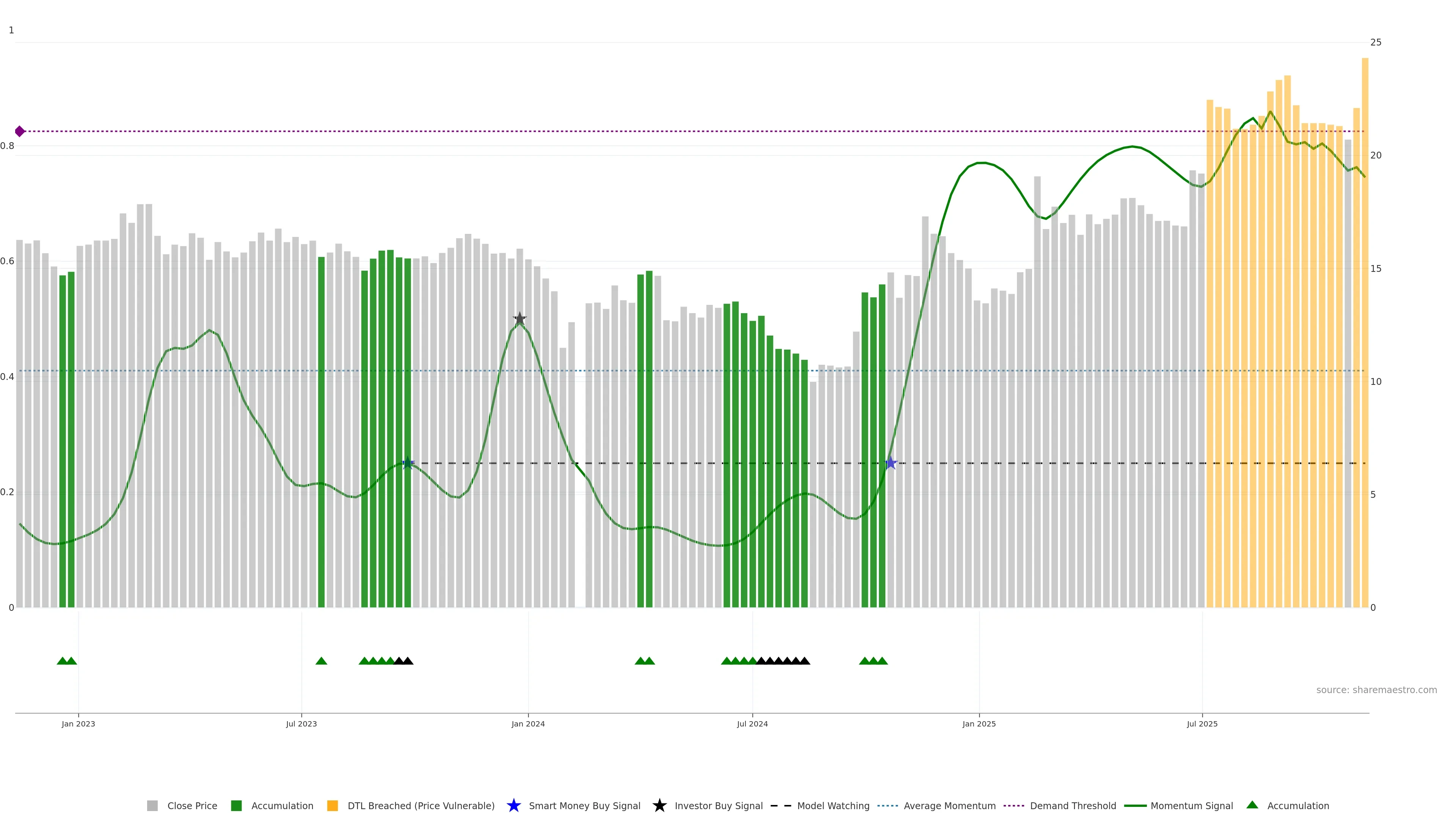This screenshot has height=819, width=1456.
Task: Click the black Investor Buy Signal star legend
Action: pos(659,805)
